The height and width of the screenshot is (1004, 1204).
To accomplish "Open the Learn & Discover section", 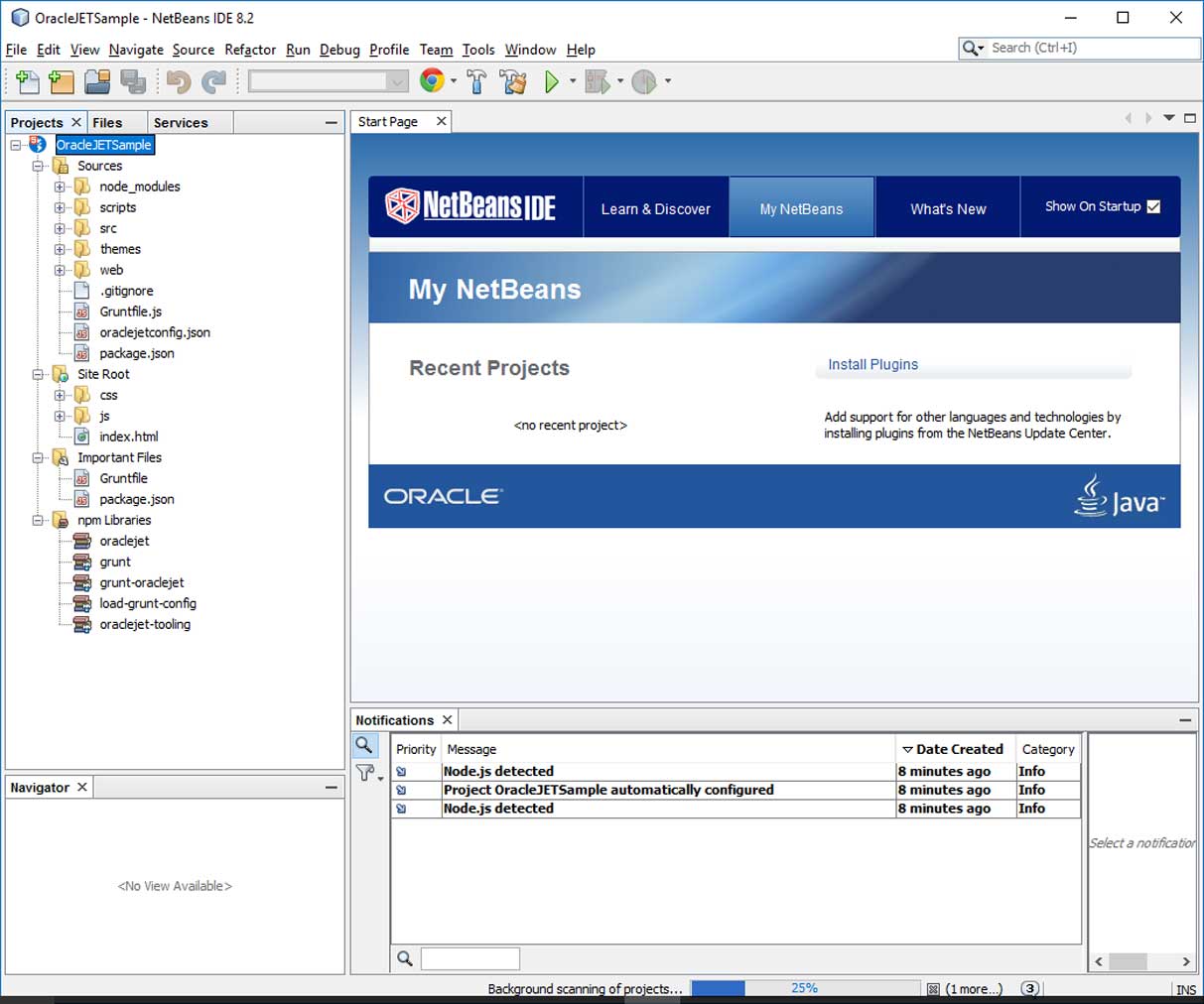I will [655, 208].
